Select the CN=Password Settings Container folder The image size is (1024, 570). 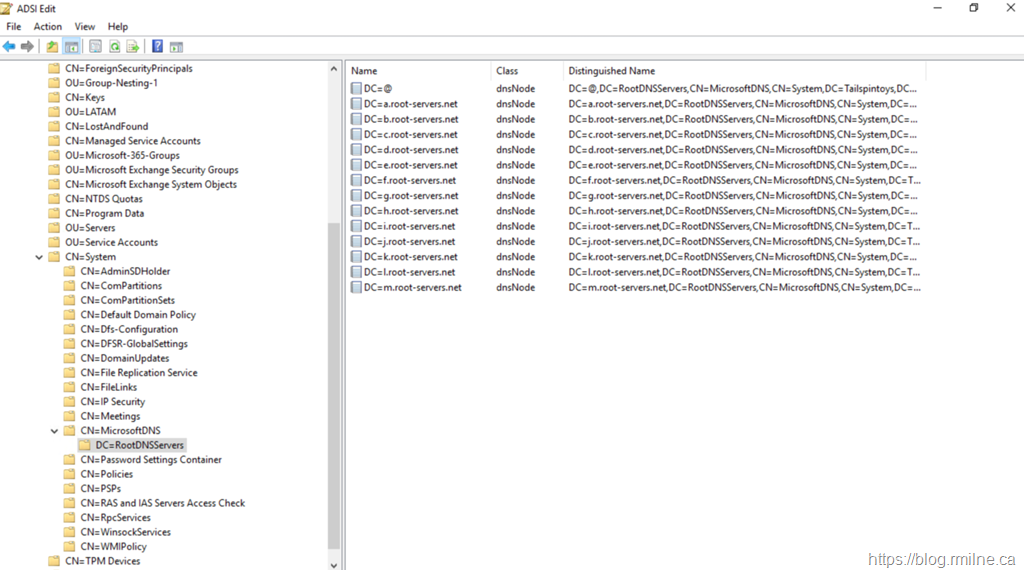pos(151,460)
